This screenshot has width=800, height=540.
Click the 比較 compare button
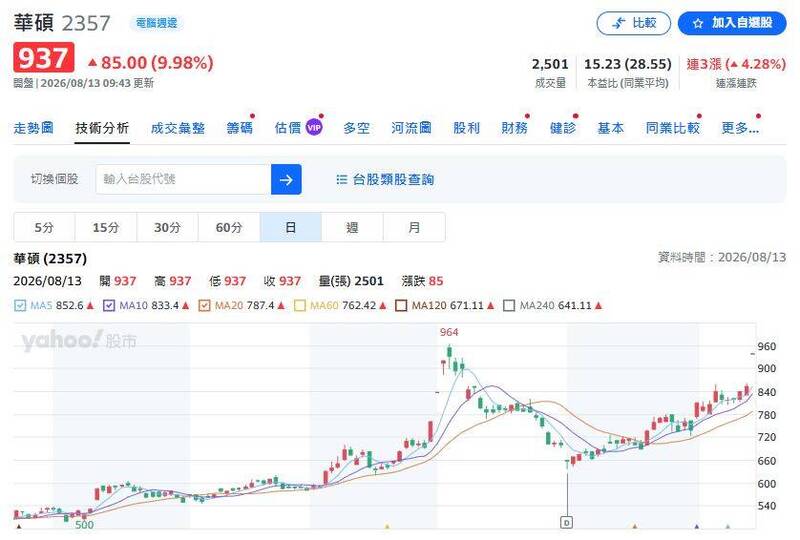coord(633,23)
